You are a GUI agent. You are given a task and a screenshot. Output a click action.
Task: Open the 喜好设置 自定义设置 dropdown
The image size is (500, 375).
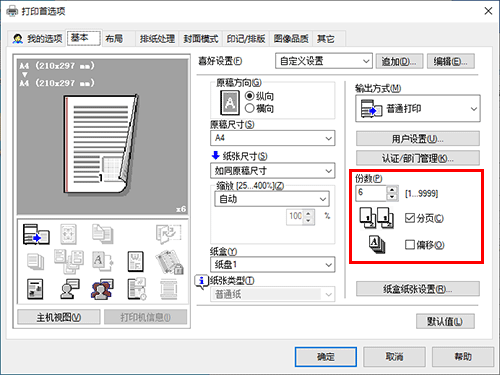tap(324, 61)
